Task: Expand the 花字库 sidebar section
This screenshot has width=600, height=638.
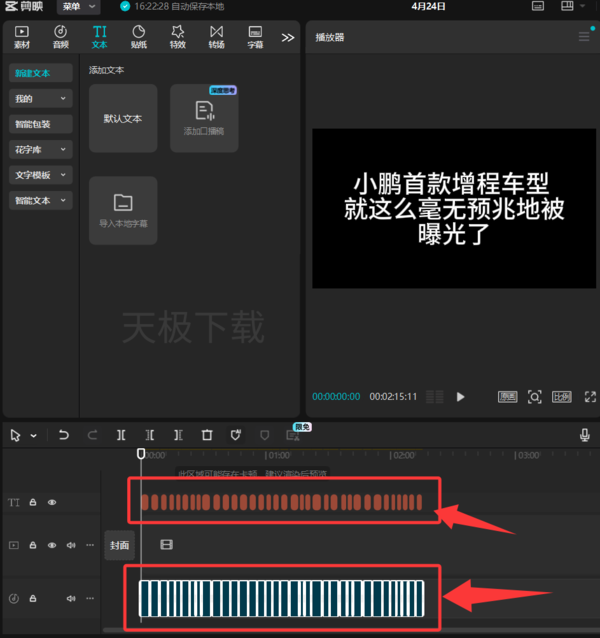Action: point(41,149)
